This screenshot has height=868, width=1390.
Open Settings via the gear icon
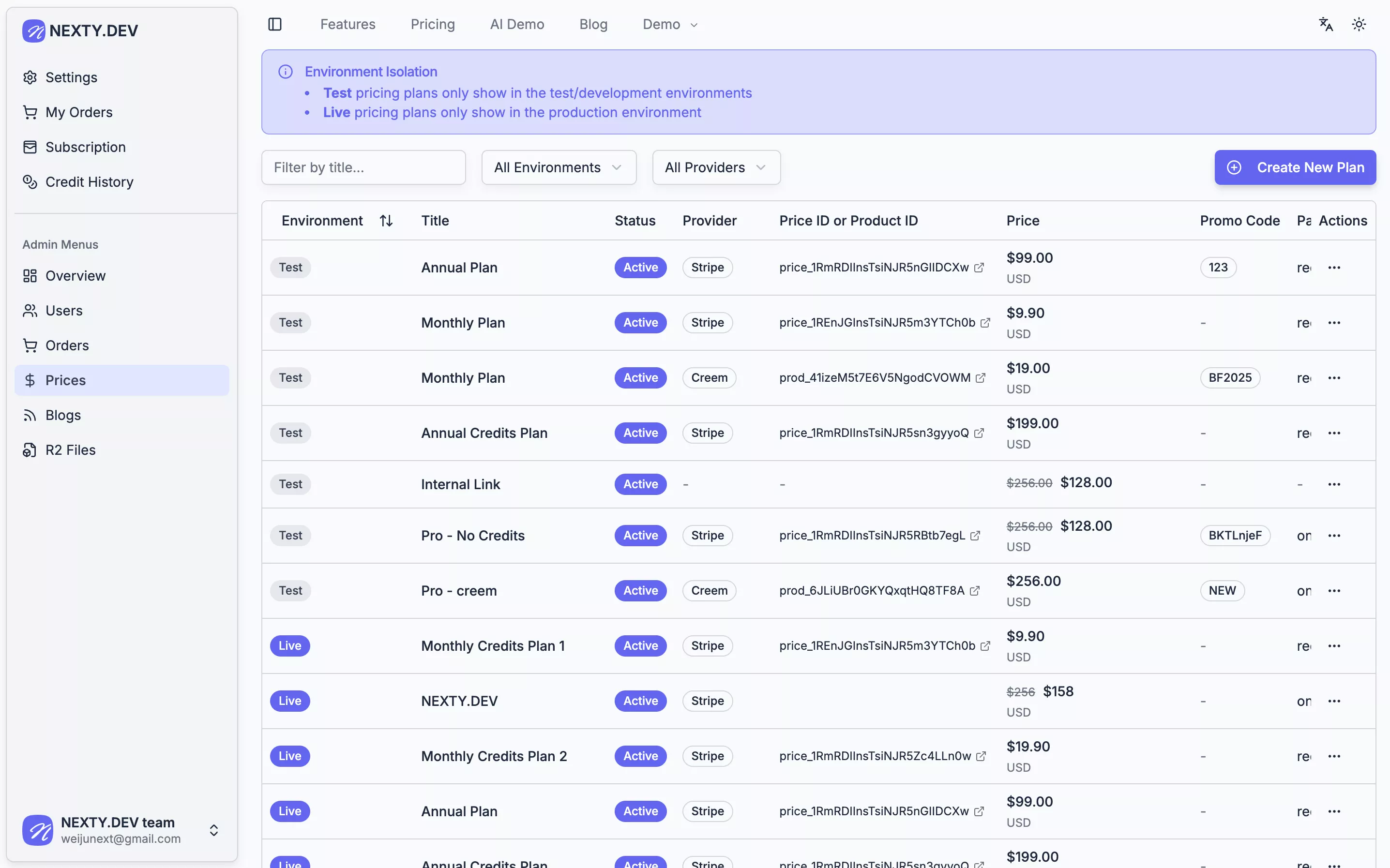pos(30,77)
